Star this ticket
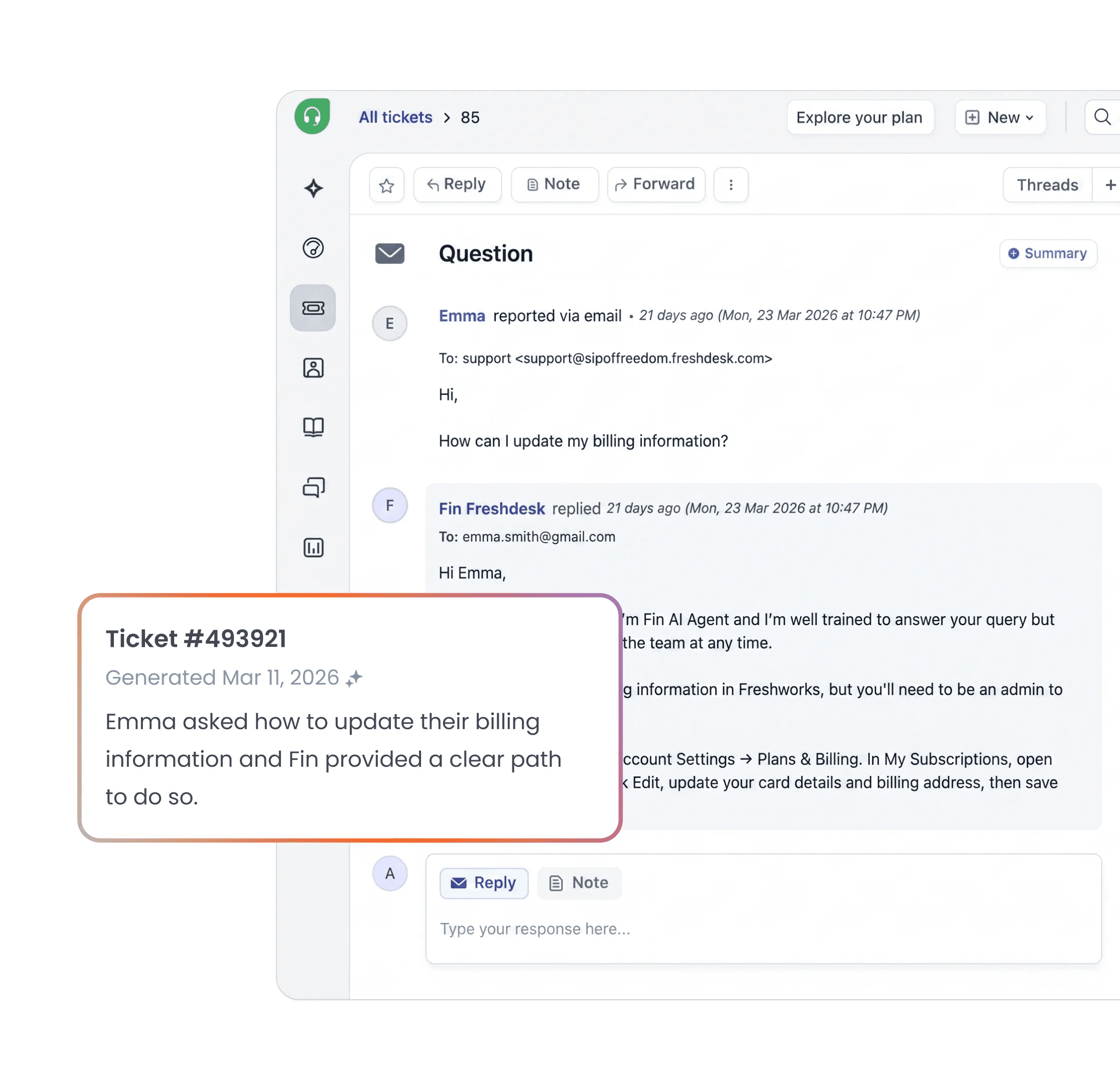The width and height of the screenshot is (1120, 1090). point(387,185)
